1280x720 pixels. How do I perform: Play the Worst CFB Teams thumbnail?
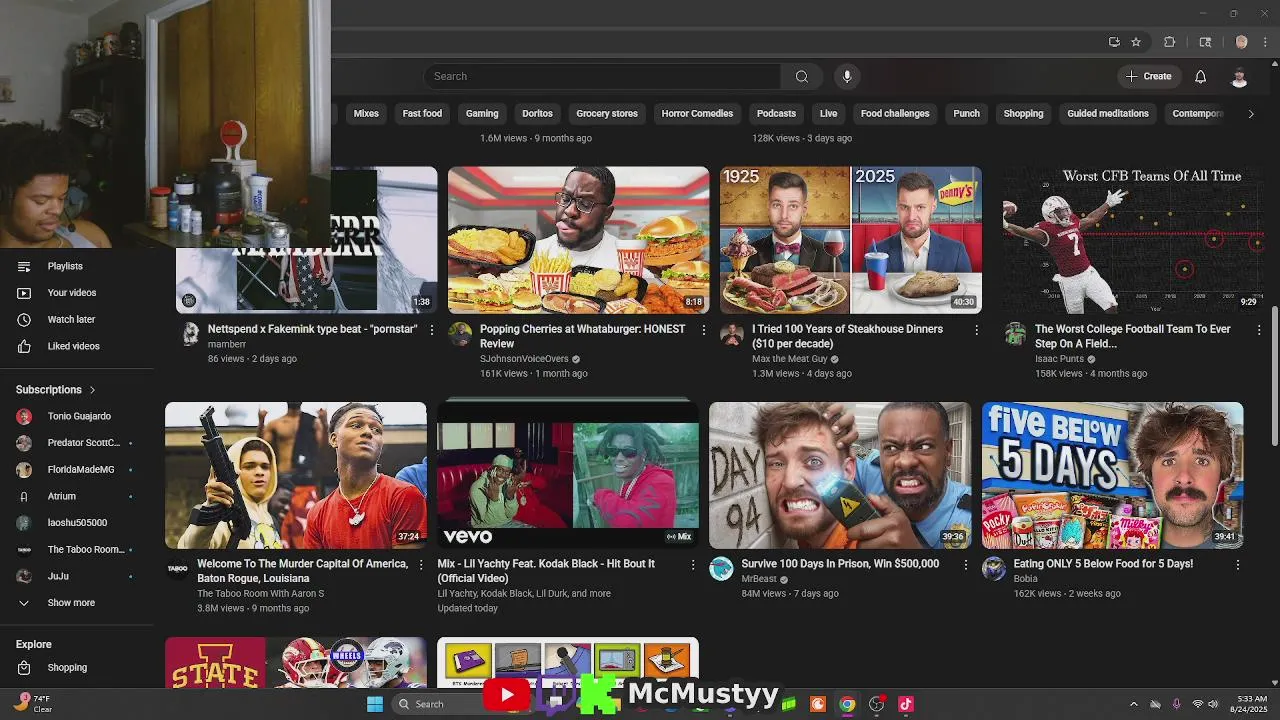click(x=1134, y=240)
